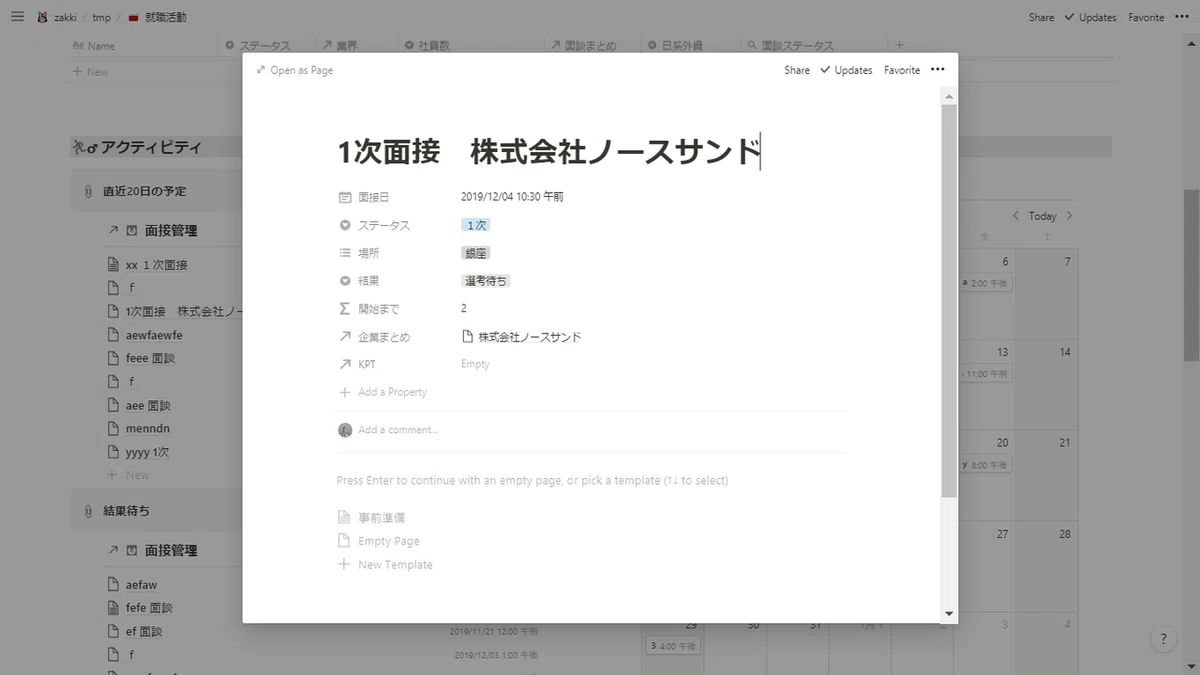Click the plus icon of New Template

[x=345, y=564]
